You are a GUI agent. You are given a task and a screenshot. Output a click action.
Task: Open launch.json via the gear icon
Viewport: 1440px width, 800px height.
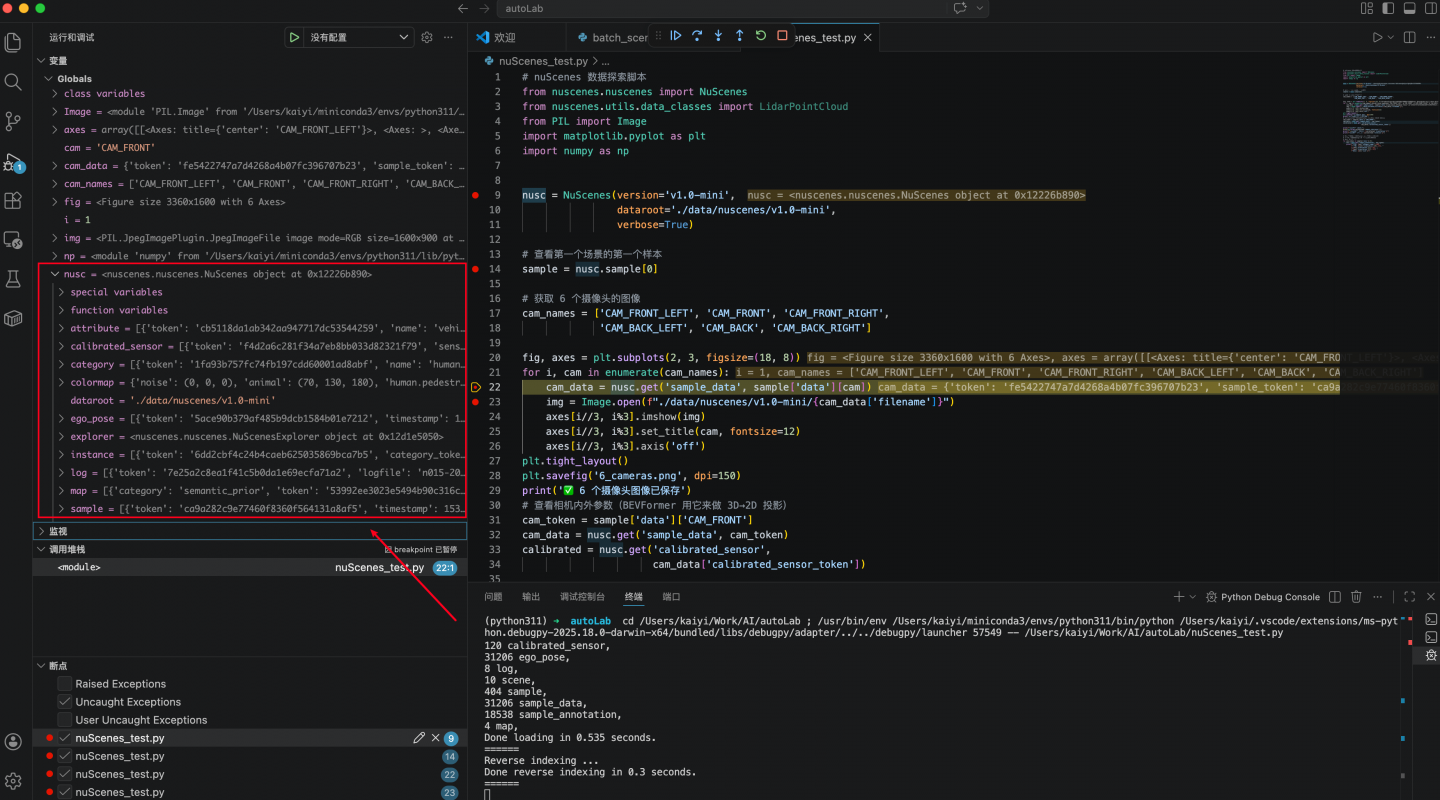tap(427, 37)
